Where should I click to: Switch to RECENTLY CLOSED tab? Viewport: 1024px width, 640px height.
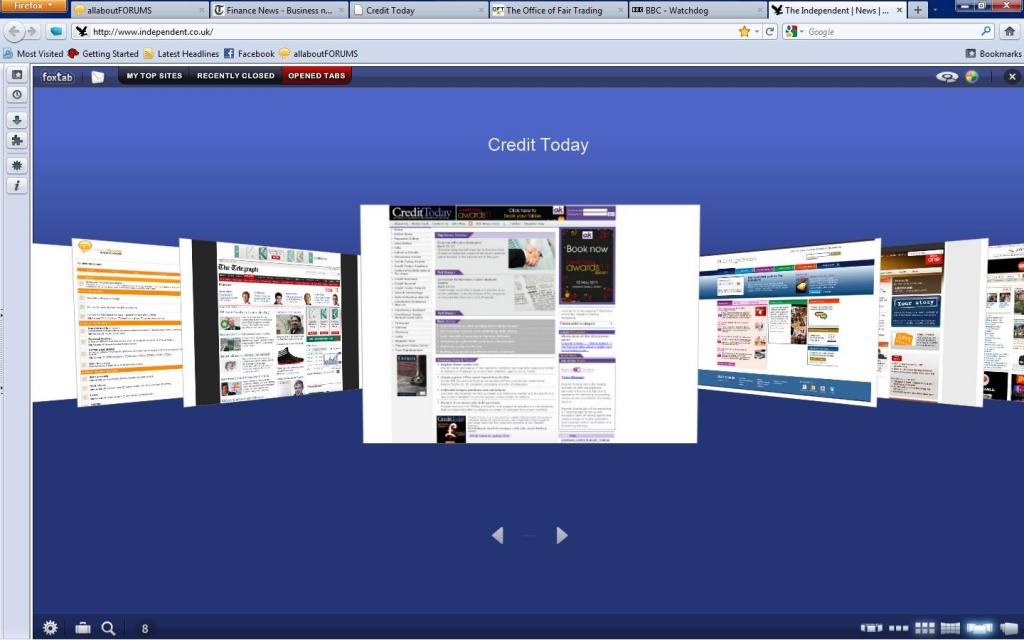(x=236, y=76)
